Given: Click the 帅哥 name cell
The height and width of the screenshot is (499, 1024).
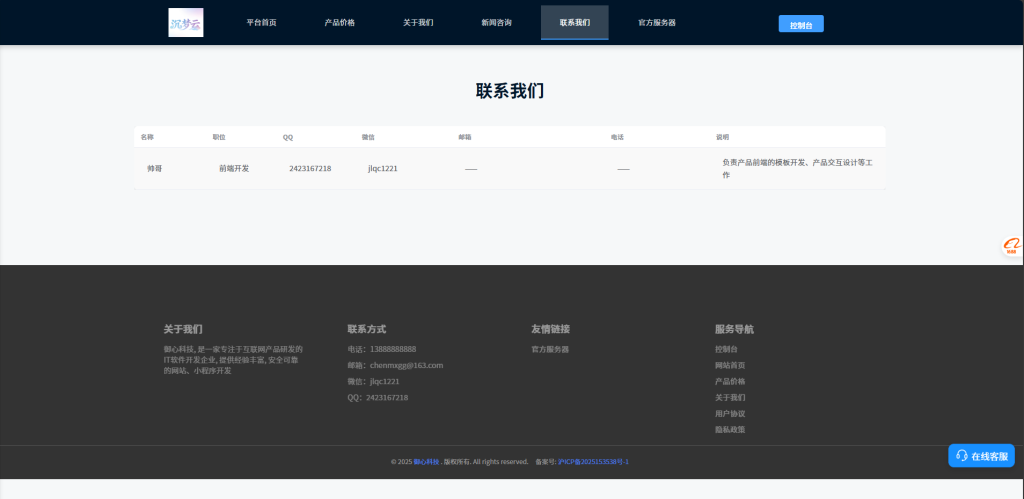Looking at the screenshot, I should (x=155, y=169).
